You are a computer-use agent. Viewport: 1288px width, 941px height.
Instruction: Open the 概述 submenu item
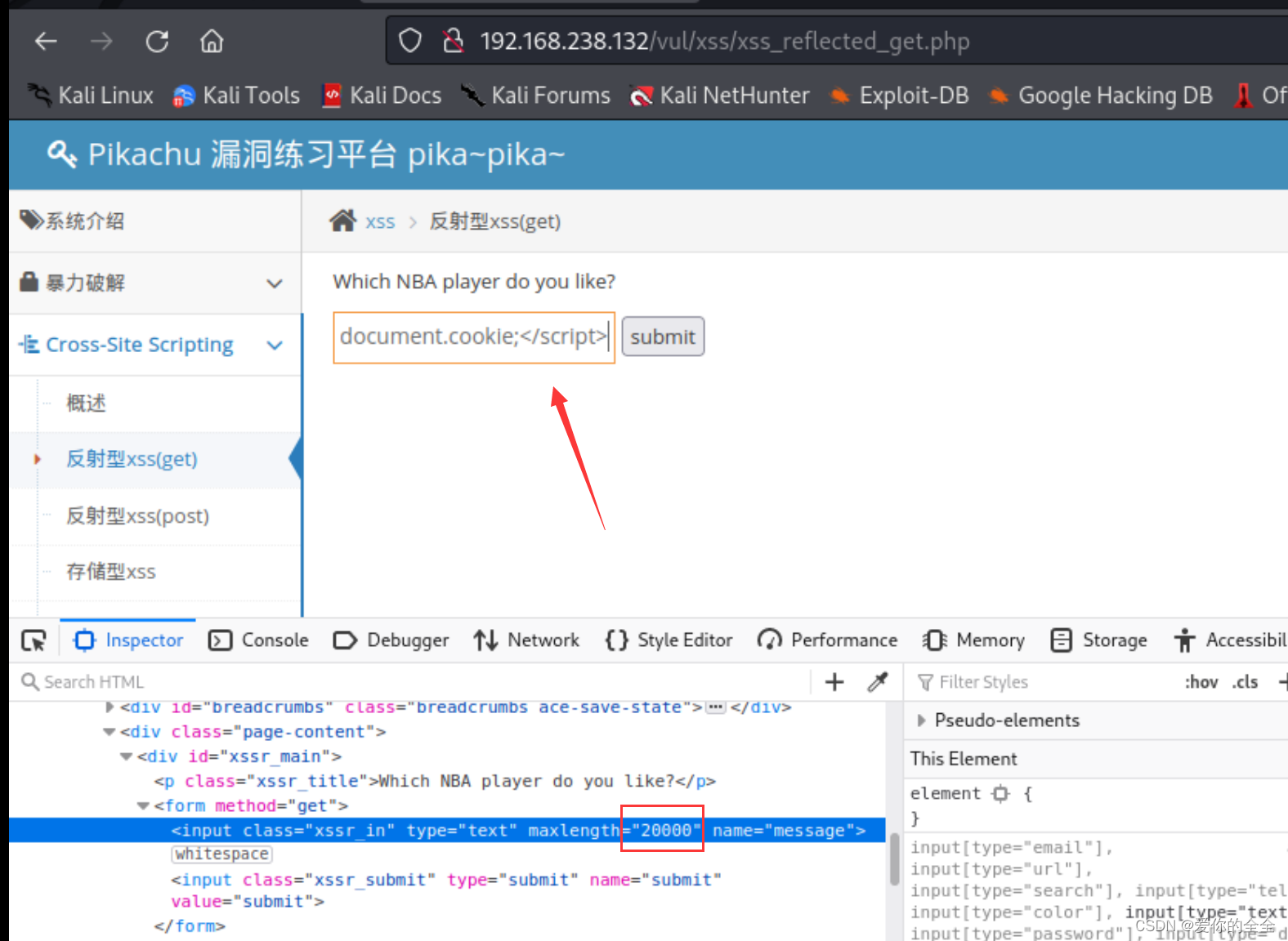[86, 403]
